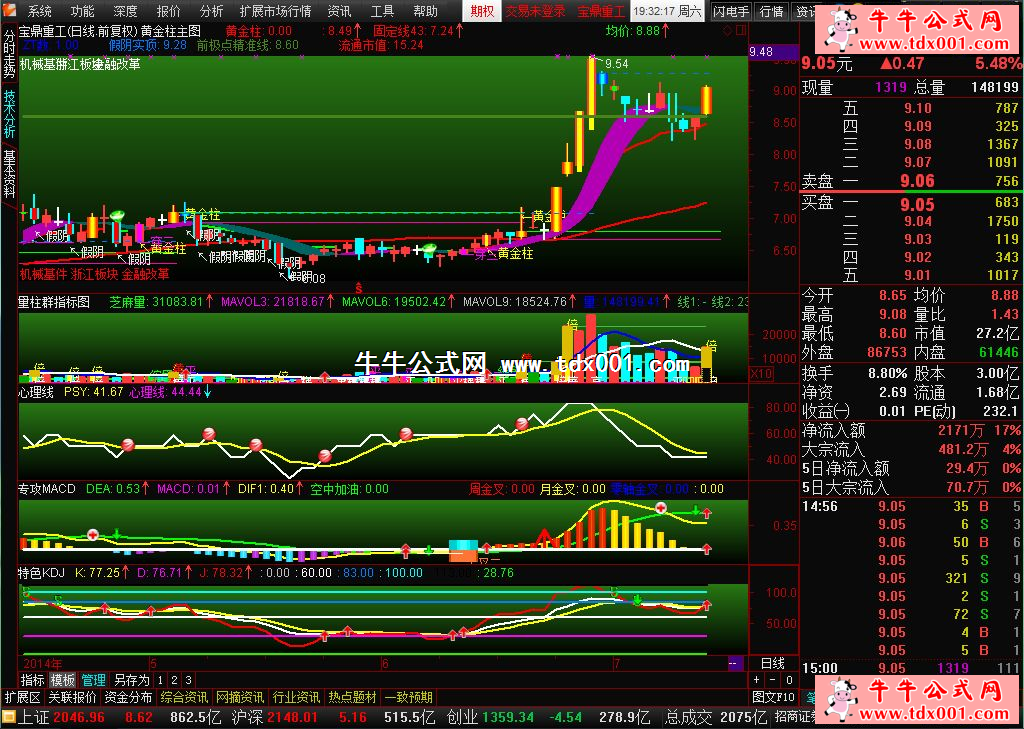This screenshot has height=729, width=1024.
Task: Click the 总成交 2075亿 status entry
Action: (716, 717)
